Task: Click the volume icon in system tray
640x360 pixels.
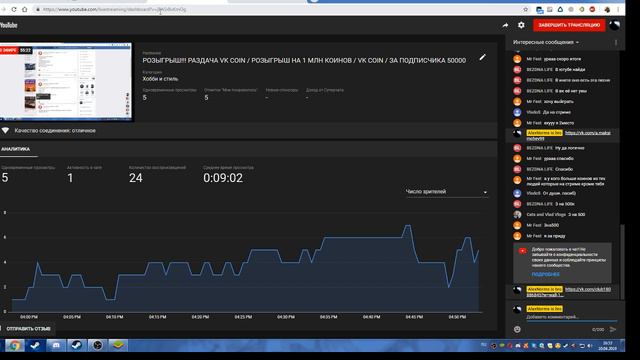Action: (590, 346)
